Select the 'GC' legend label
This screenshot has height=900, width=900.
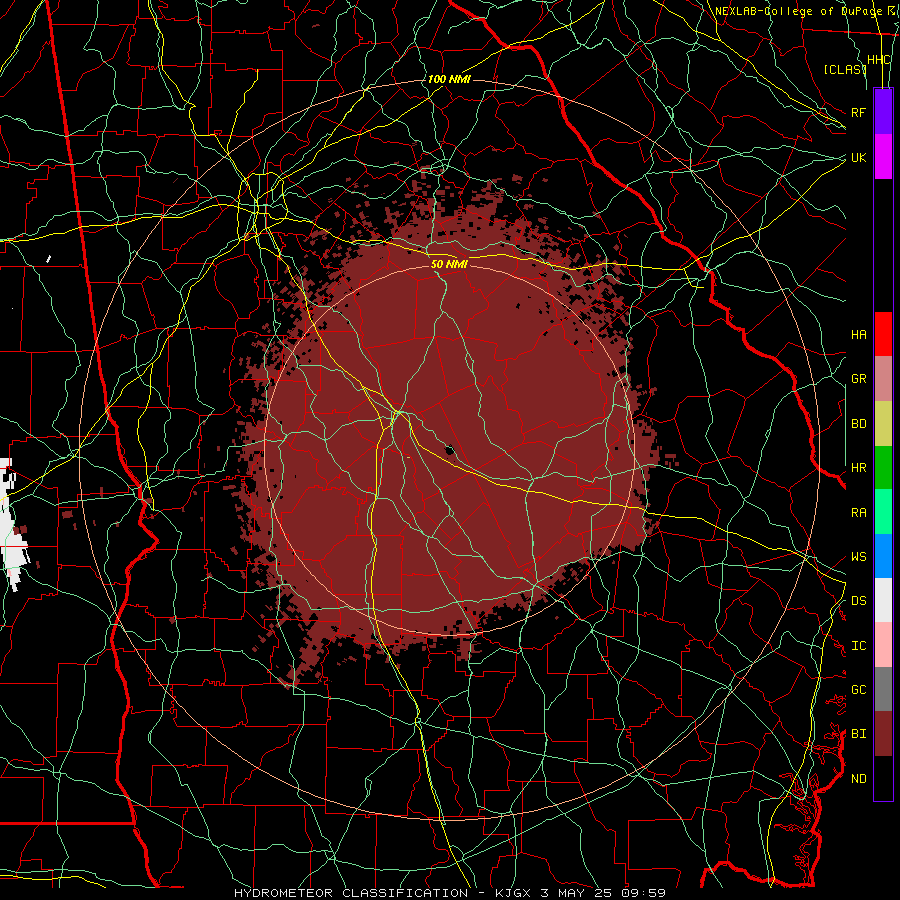(858, 690)
